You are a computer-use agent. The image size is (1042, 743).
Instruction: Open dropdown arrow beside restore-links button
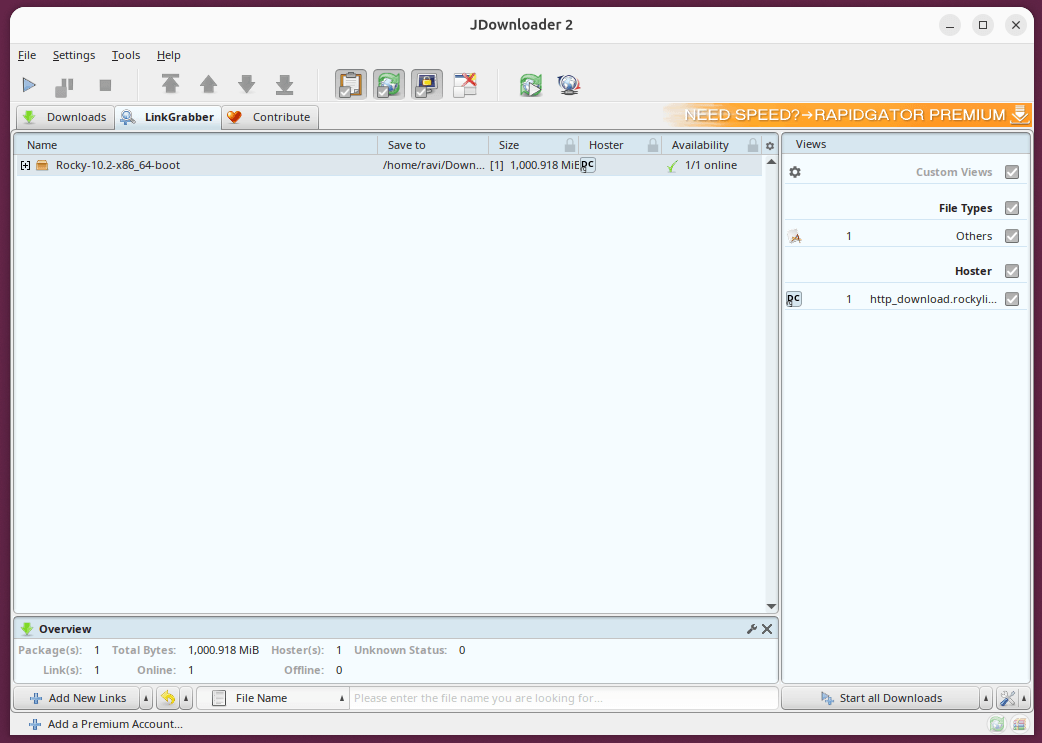click(x=186, y=698)
